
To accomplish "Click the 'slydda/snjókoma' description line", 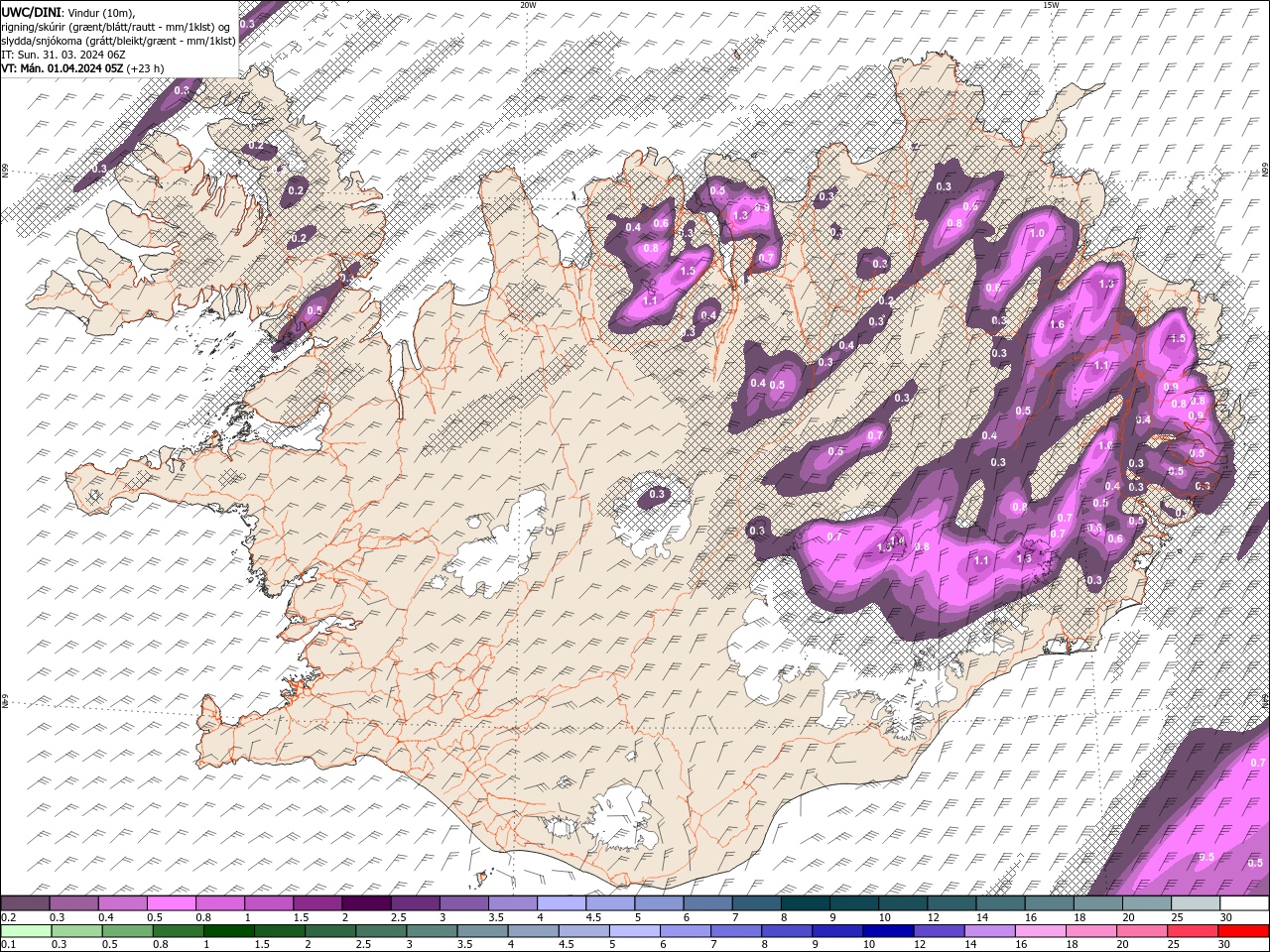I will coord(118,41).
